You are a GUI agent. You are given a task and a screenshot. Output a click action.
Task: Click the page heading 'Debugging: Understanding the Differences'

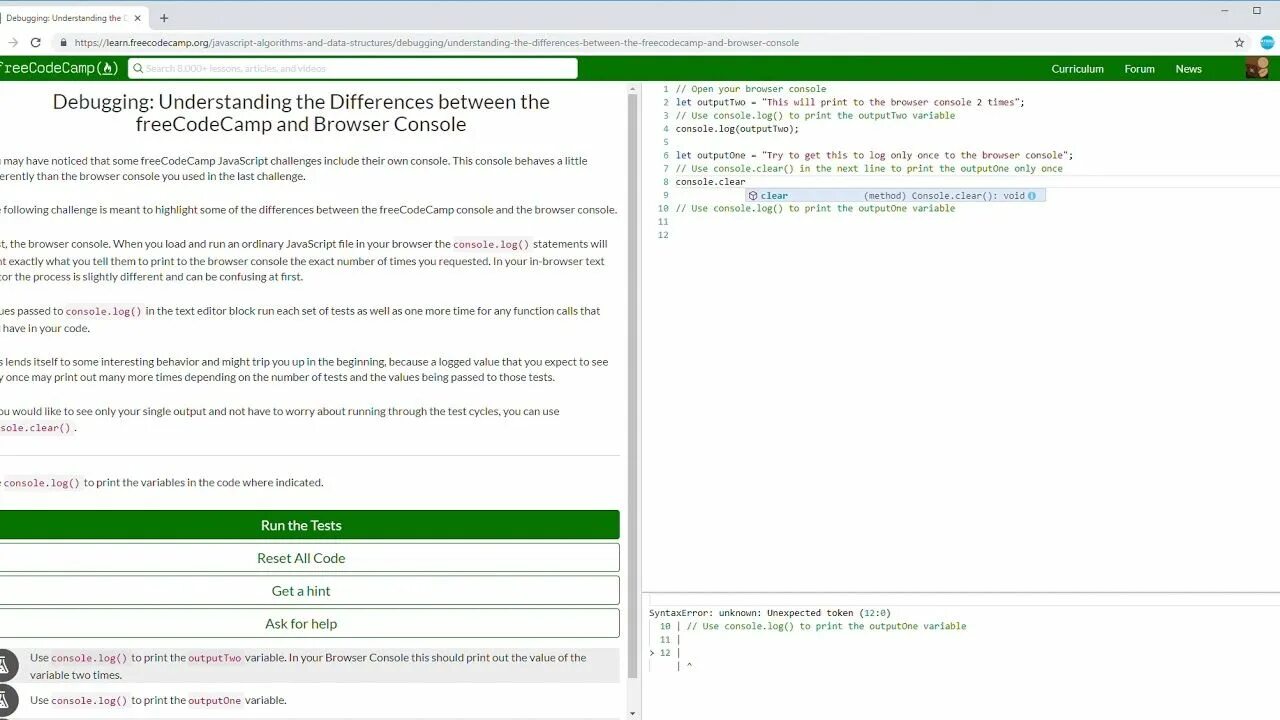(x=301, y=113)
